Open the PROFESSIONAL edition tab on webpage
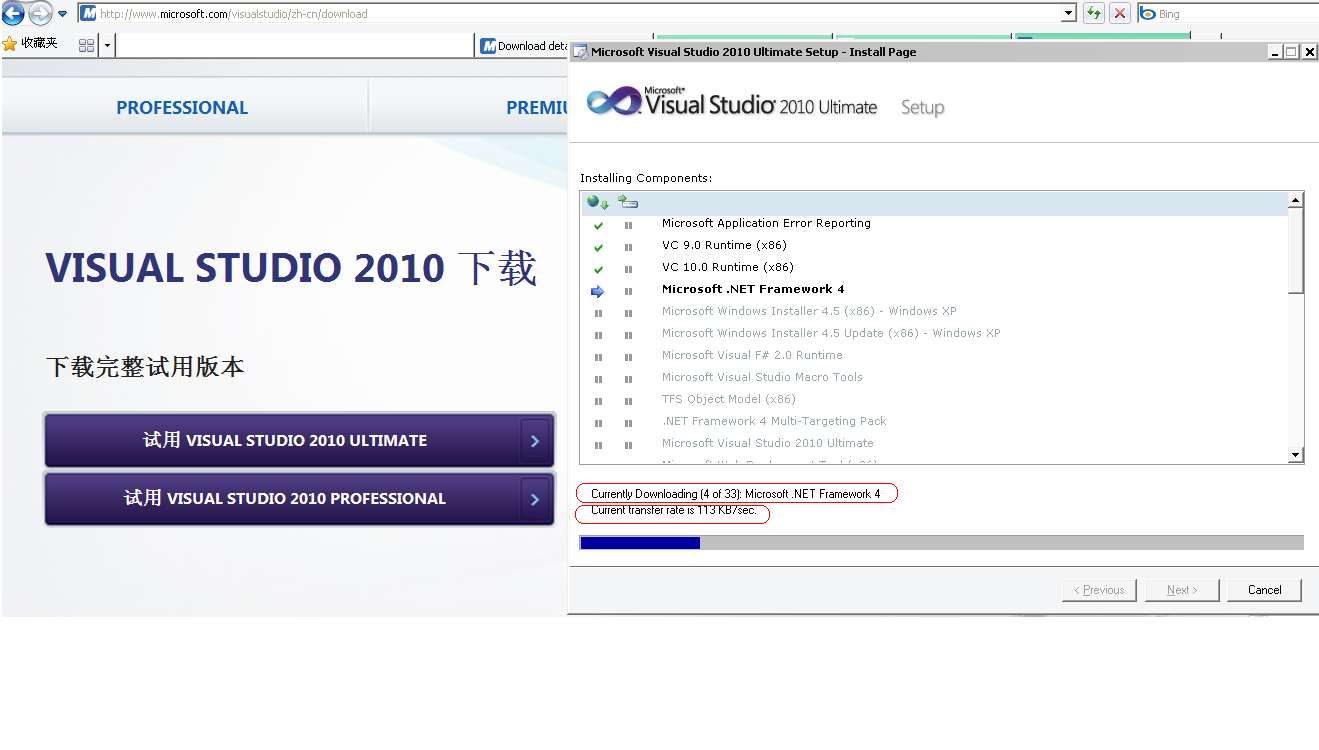Screen dimensions: 1319x750 [x=182, y=107]
